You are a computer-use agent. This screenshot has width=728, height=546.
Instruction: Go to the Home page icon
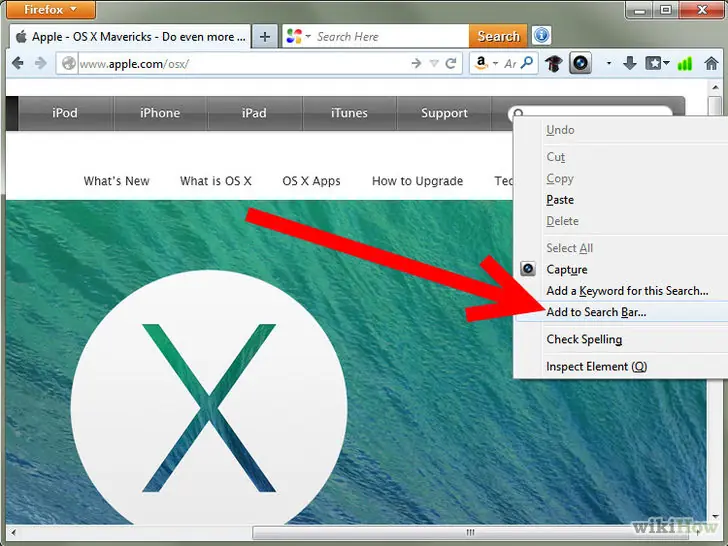click(x=711, y=63)
